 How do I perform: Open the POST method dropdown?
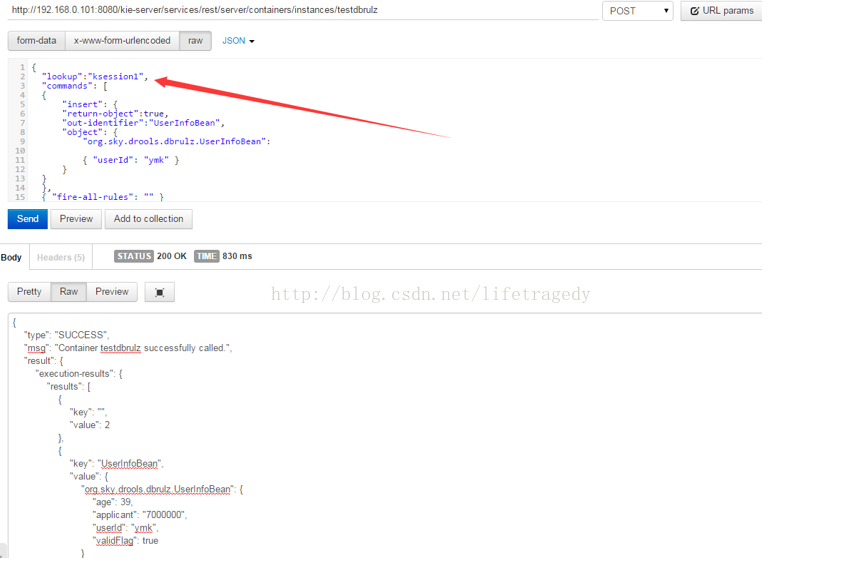(x=638, y=11)
